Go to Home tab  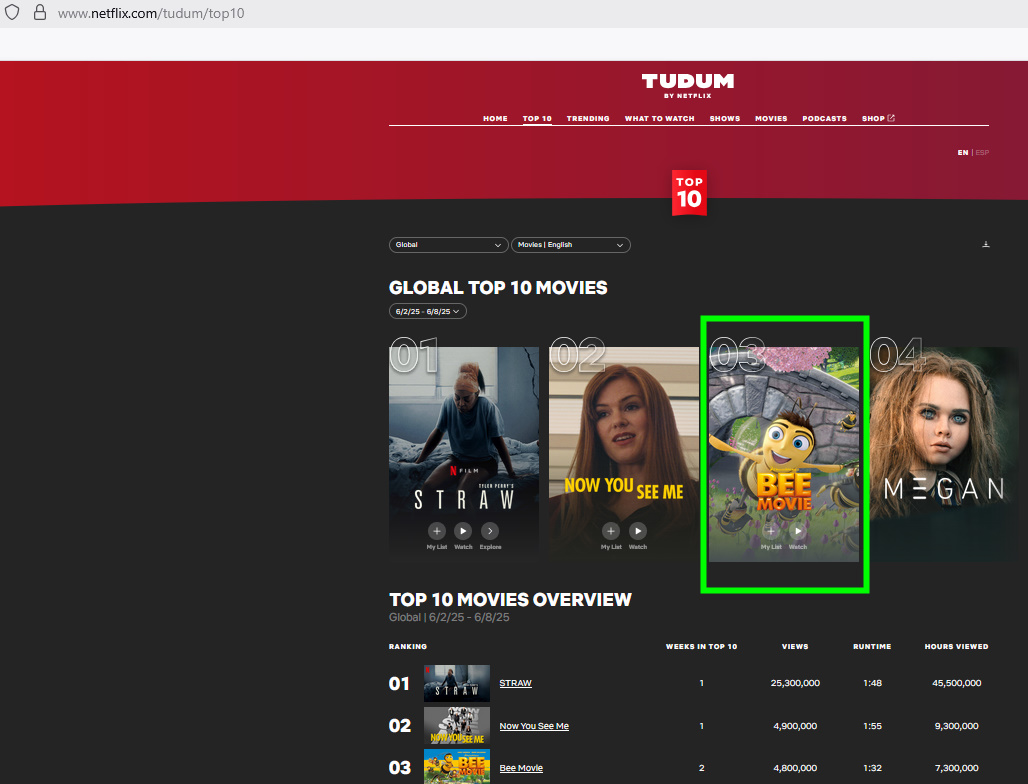(x=495, y=119)
